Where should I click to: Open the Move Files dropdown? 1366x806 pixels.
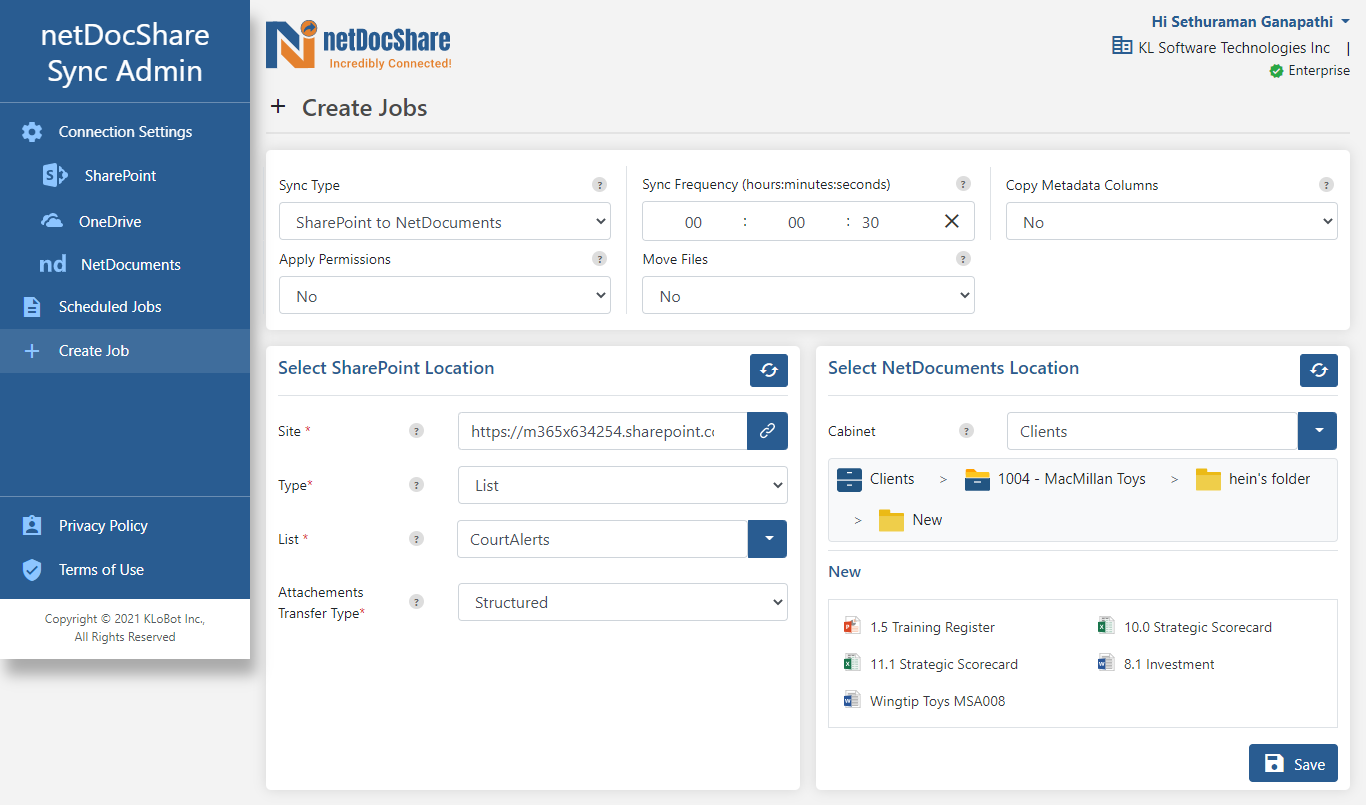tap(808, 296)
